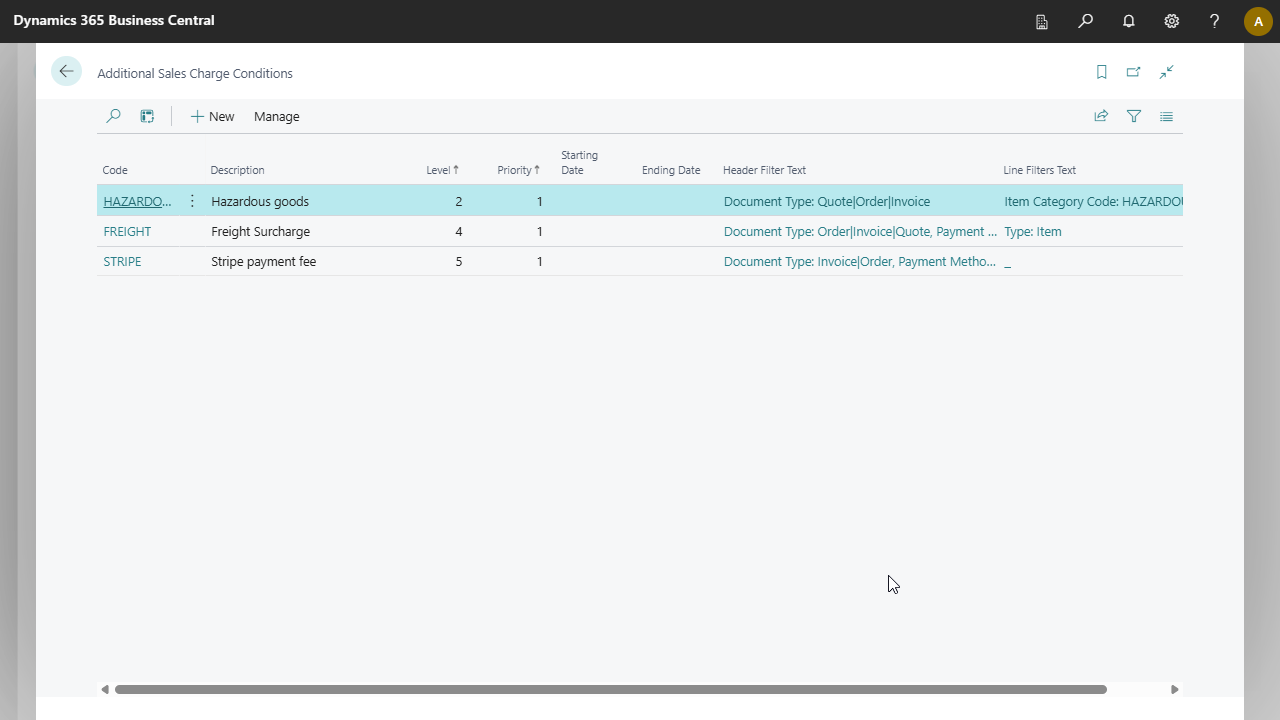Screen dimensions: 1280x720
Task: Open header filter of Hazardous goods row
Action: pyautogui.click(x=827, y=201)
